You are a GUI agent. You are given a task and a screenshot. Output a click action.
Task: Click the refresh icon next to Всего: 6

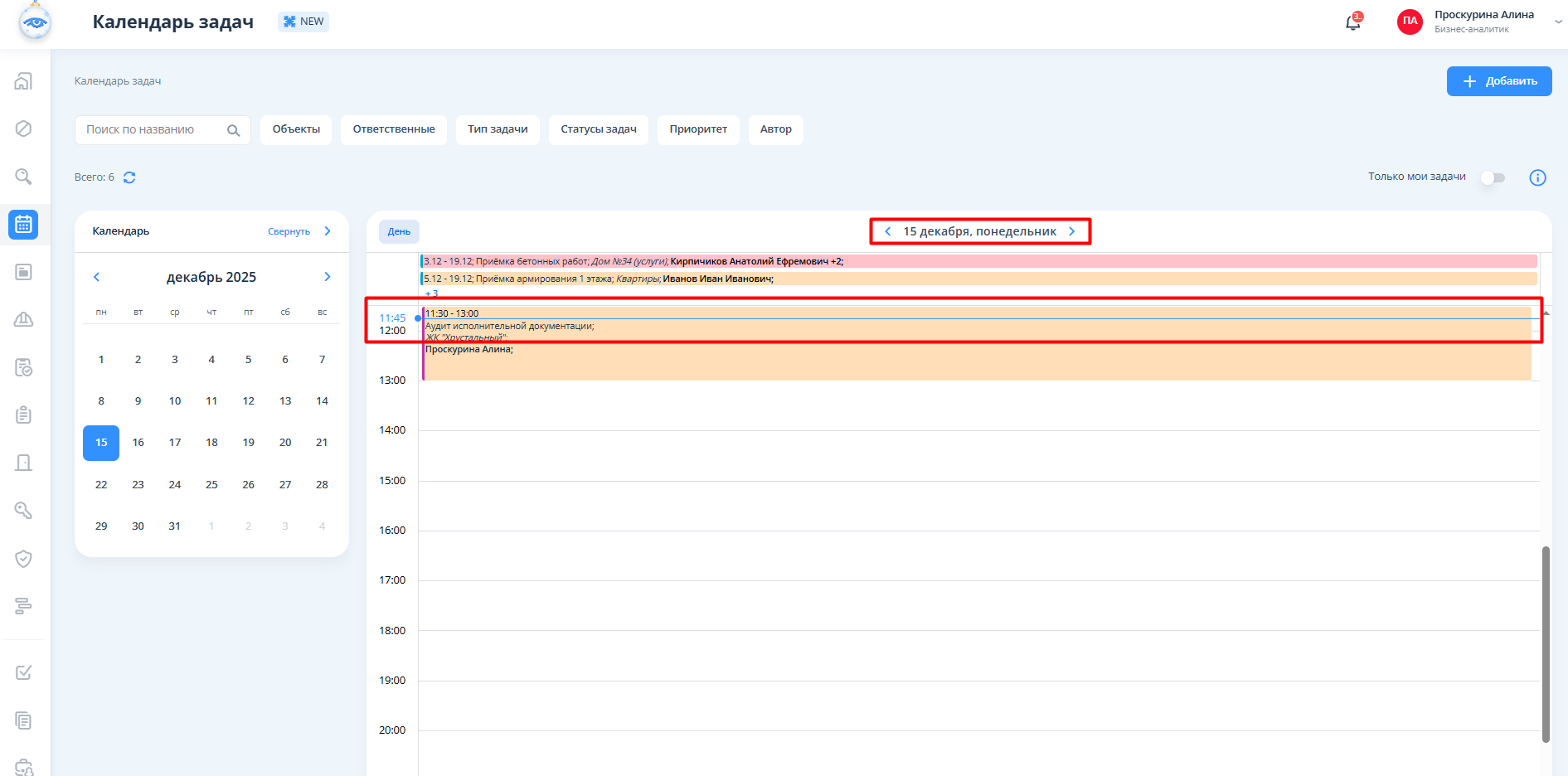click(x=129, y=177)
